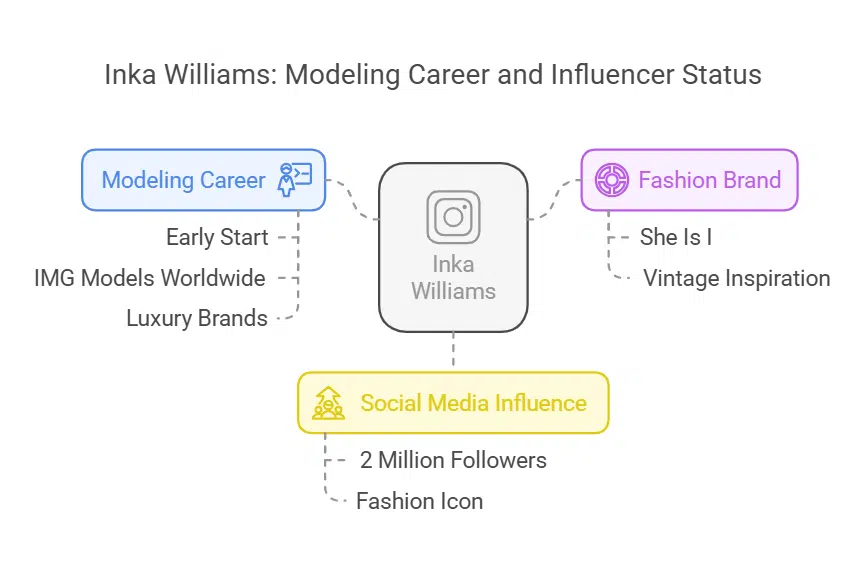Click the model icon beside Modeling Career
Viewport: 867px width, 570px height.
point(295,180)
